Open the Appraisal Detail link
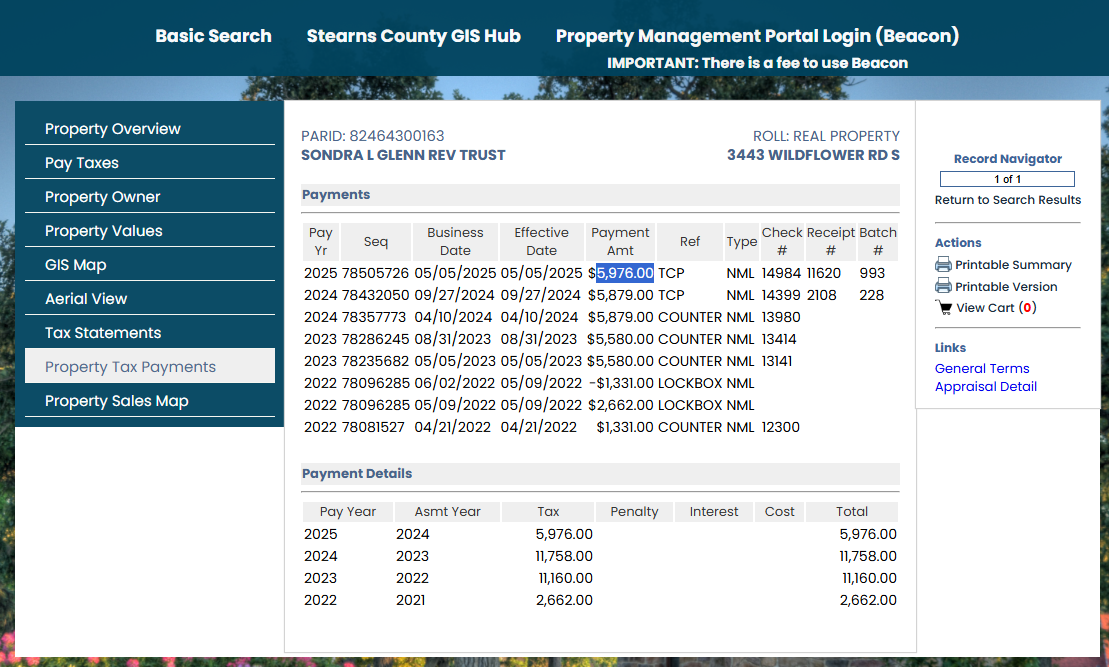Viewport: 1109px width, 667px height. tap(985, 387)
